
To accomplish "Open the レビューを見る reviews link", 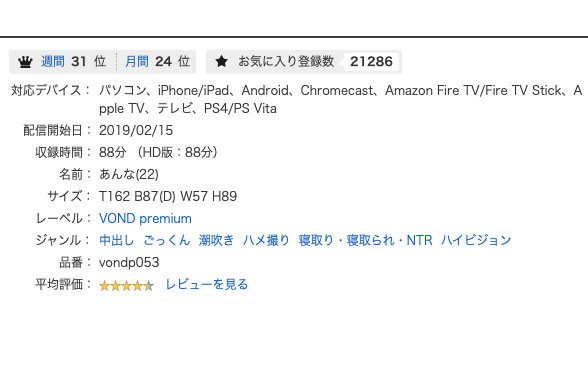I will (207, 284).
